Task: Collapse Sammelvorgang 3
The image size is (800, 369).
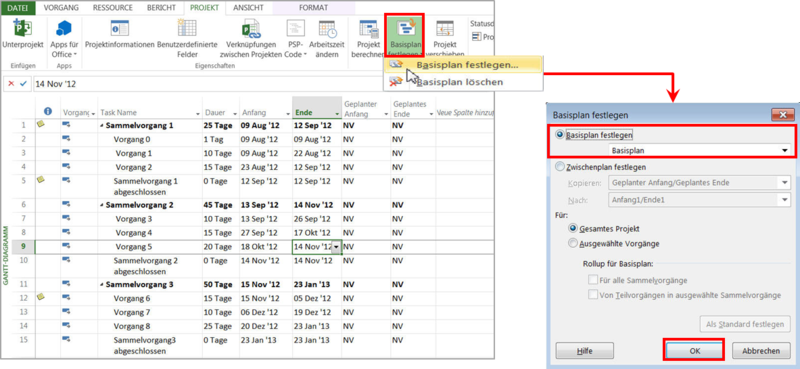Action: [x=102, y=285]
